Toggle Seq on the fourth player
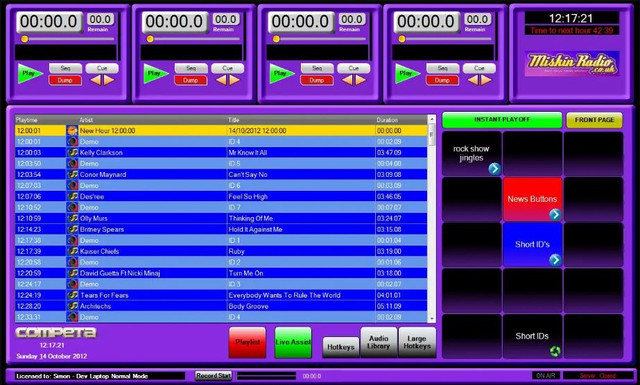Screen dimensions: 640x385 pos(443,68)
